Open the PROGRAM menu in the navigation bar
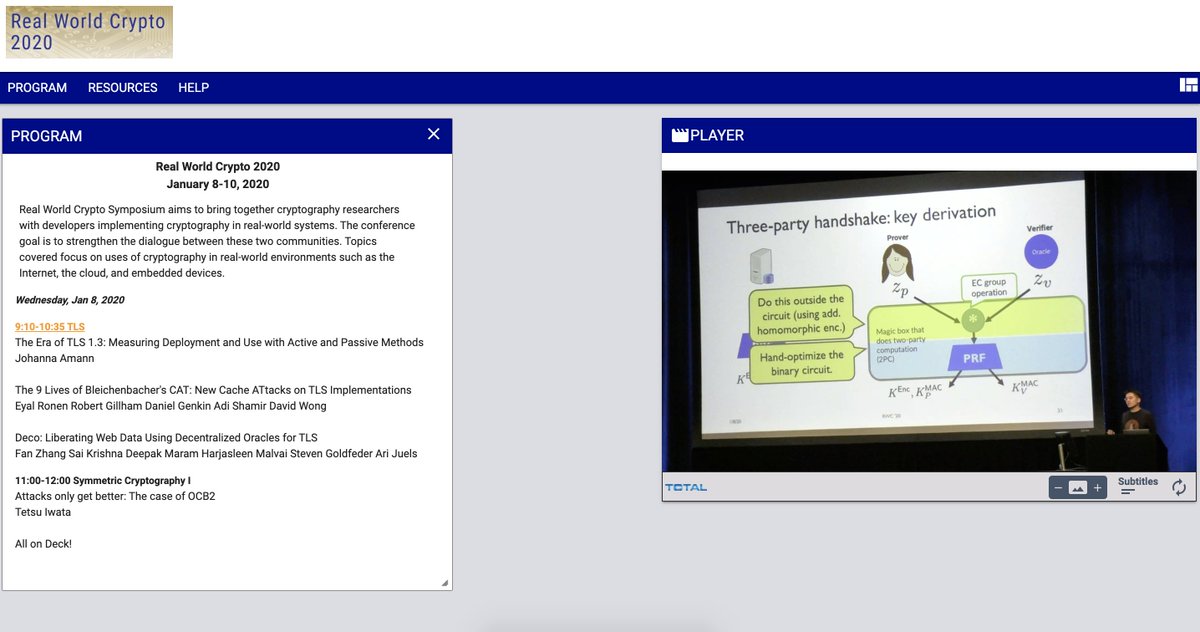The width and height of the screenshot is (1200, 632). coord(37,88)
